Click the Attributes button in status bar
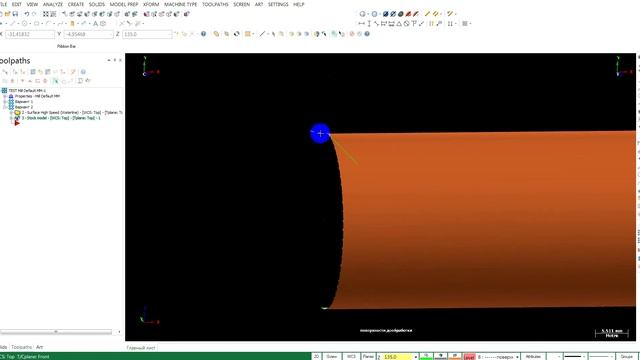This screenshot has width=640, height=360. pyautogui.click(x=533, y=356)
